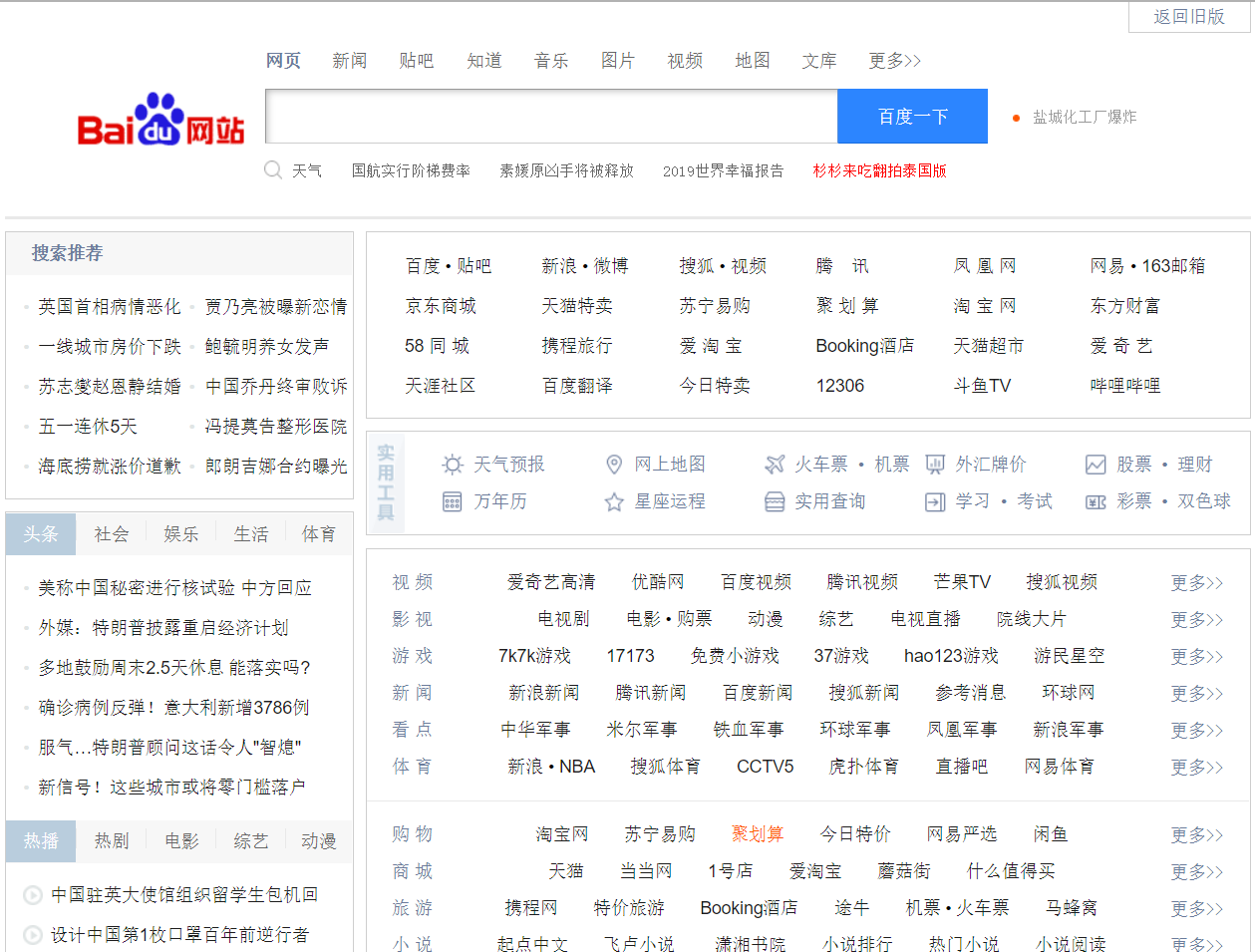
Task: Open the 爱奇艺高清 video link
Action: [x=551, y=582]
